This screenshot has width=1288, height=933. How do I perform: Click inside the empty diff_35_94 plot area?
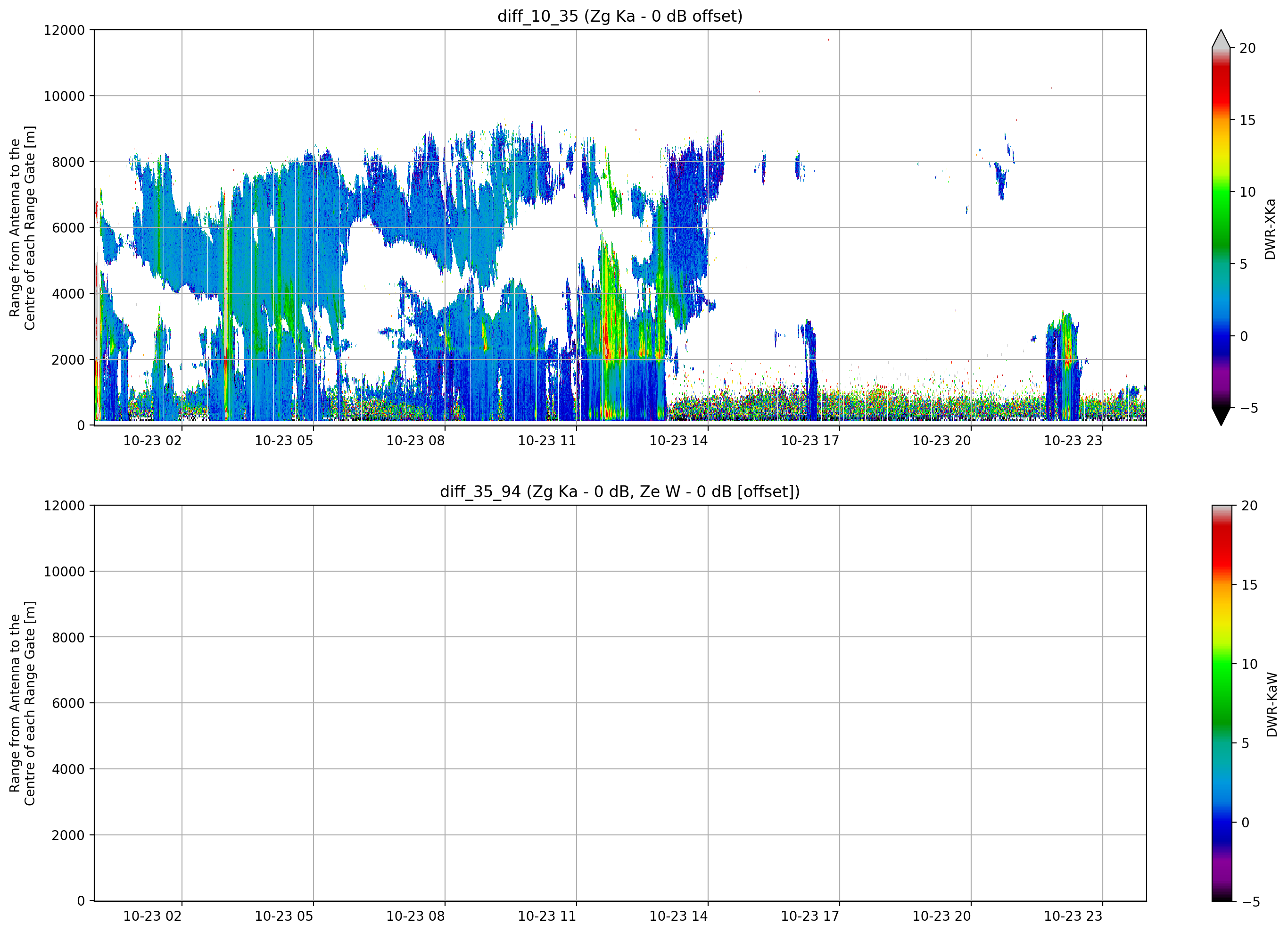620,703
